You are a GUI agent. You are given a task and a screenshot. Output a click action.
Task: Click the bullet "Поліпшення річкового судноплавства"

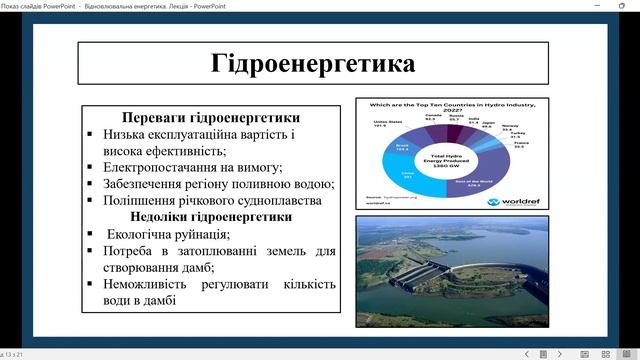tap(212, 201)
